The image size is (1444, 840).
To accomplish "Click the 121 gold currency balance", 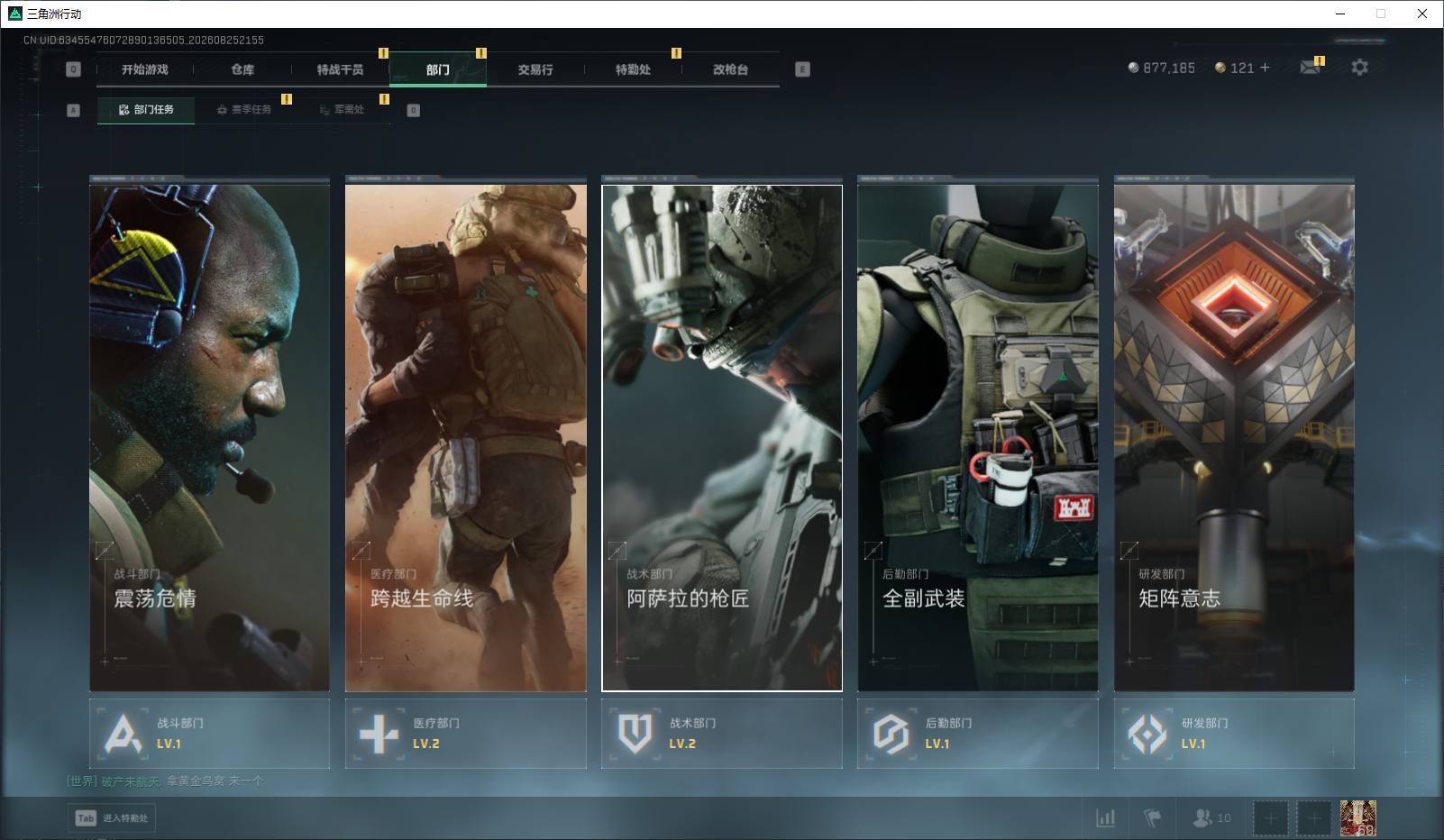I will [1235, 68].
